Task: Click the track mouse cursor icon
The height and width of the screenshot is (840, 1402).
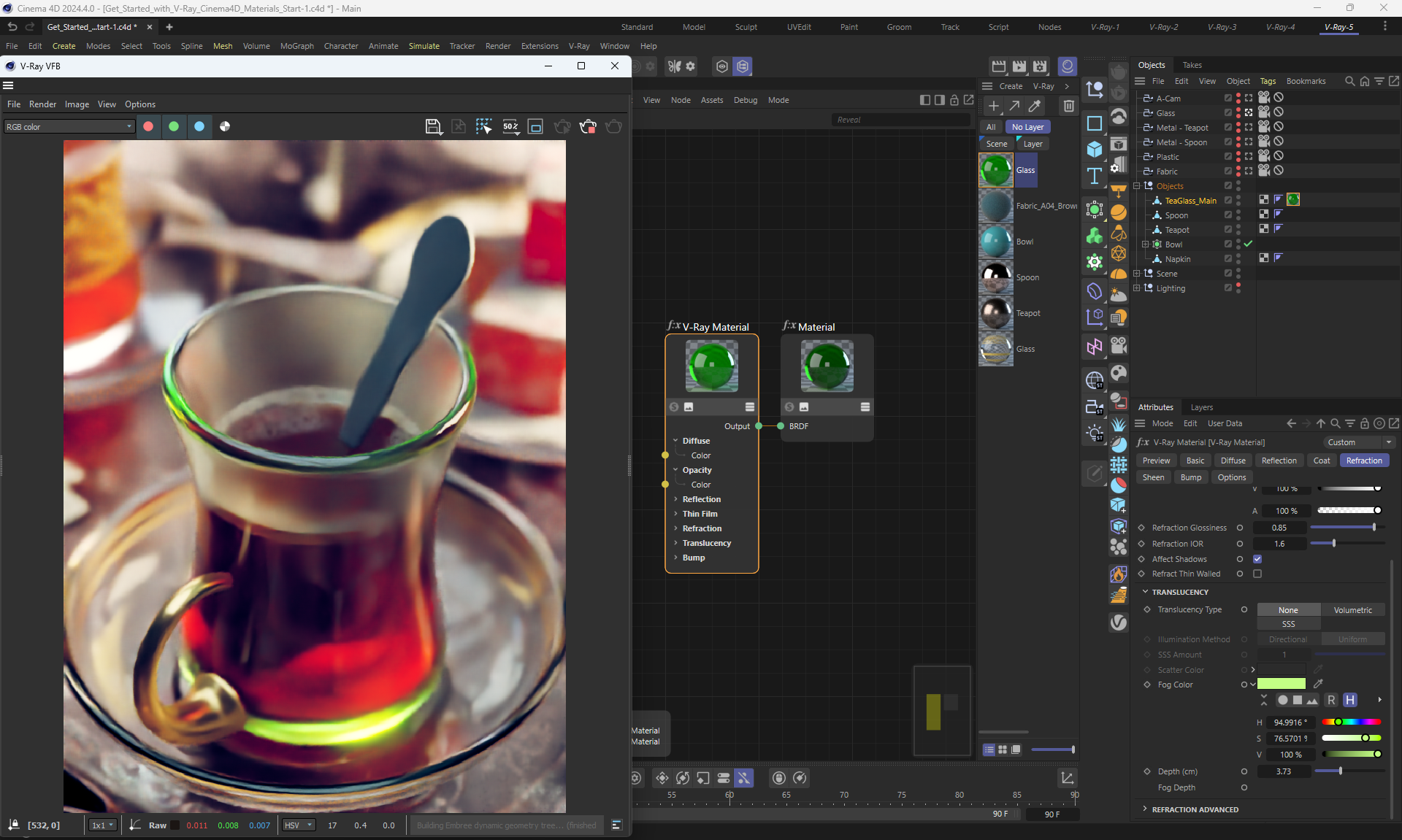Action: pyautogui.click(x=483, y=126)
